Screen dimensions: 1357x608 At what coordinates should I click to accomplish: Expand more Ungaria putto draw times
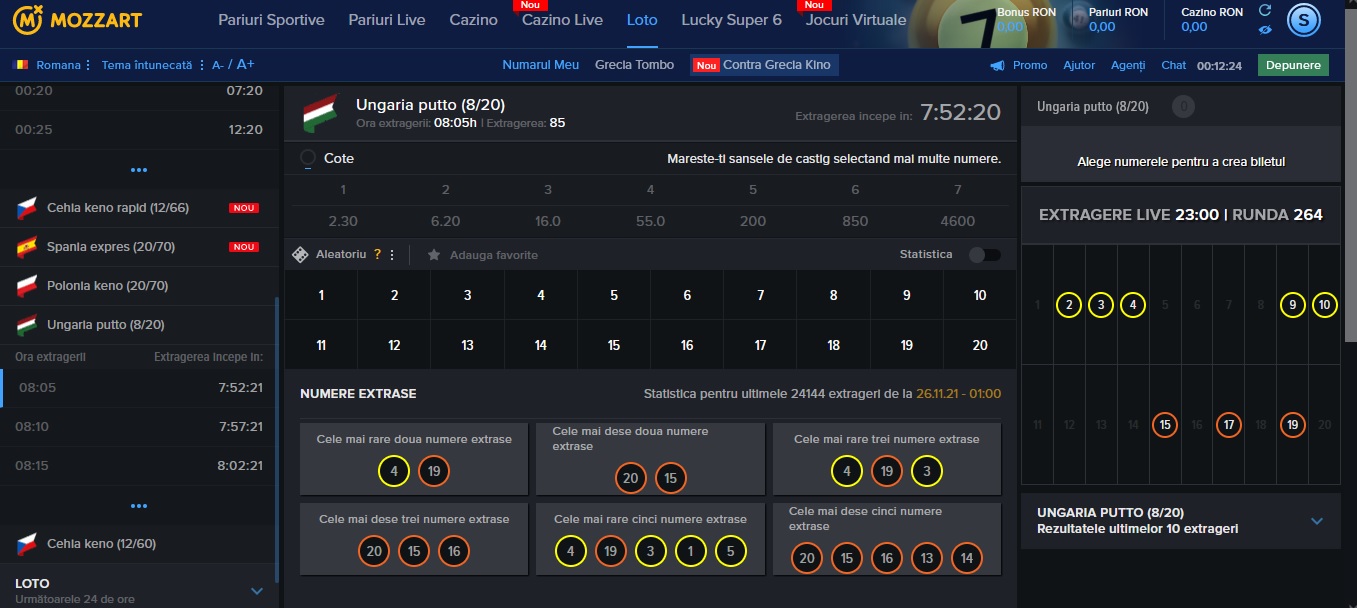pos(139,506)
